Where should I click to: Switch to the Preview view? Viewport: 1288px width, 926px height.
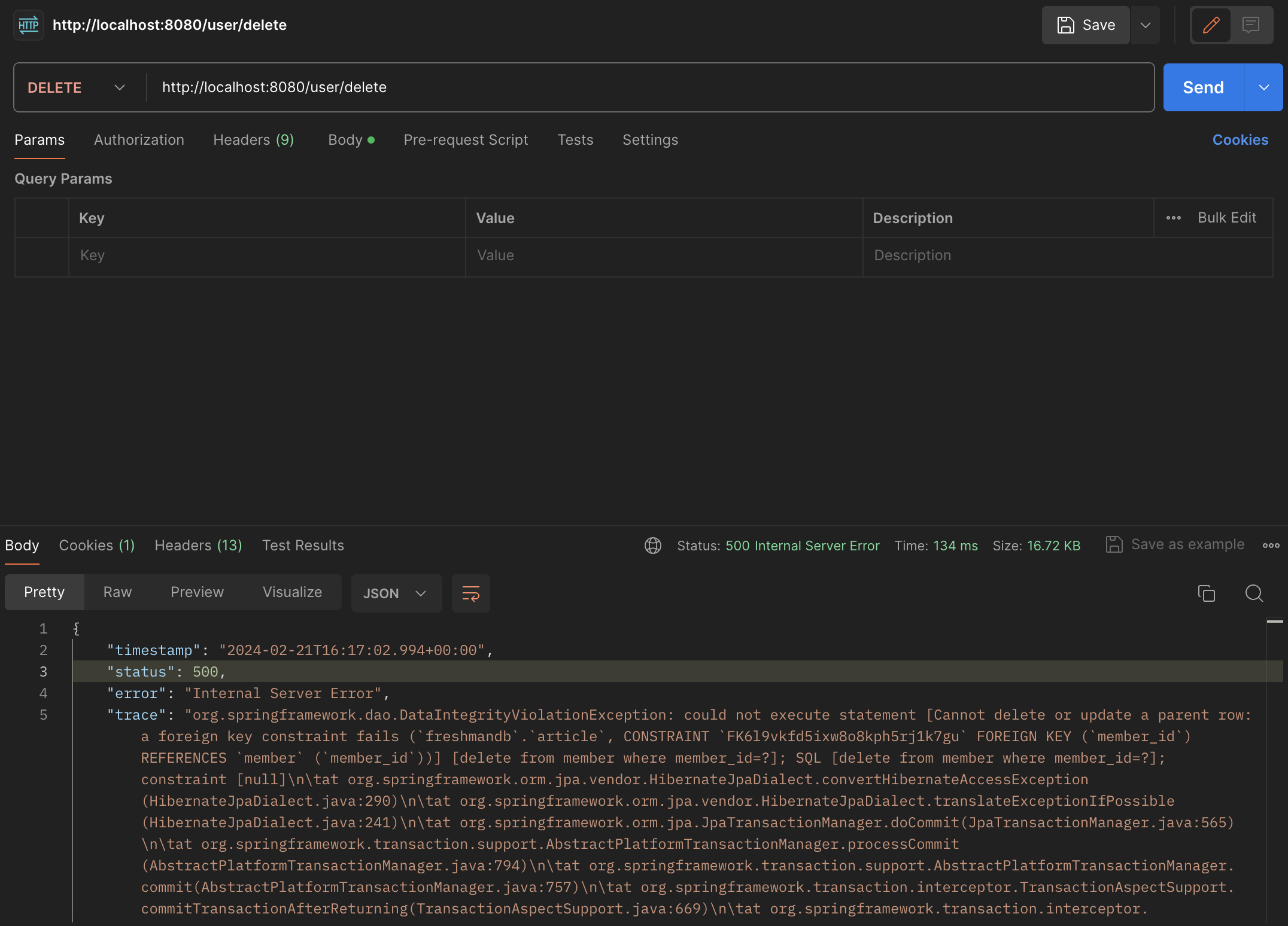click(197, 592)
